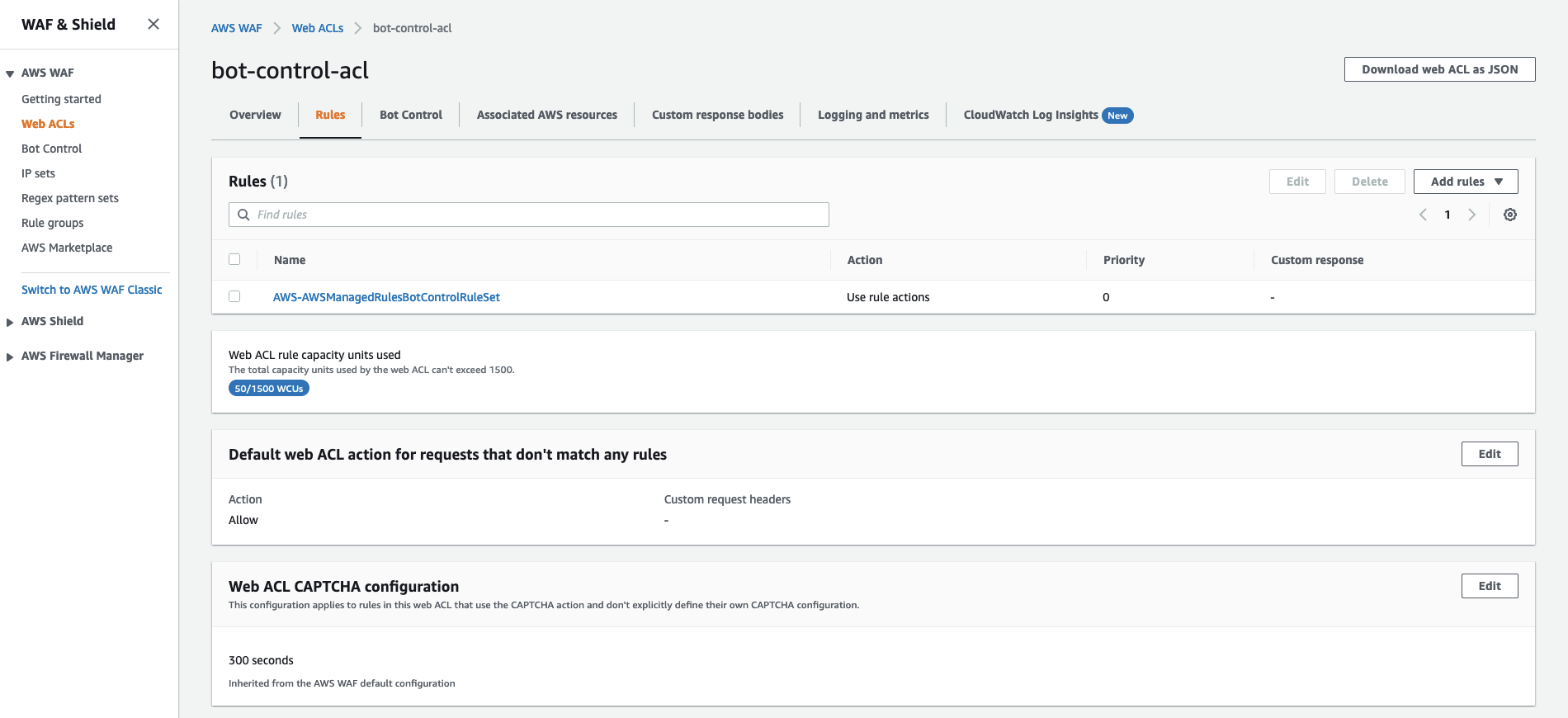Switch to AWS WAF Classic

point(92,290)
